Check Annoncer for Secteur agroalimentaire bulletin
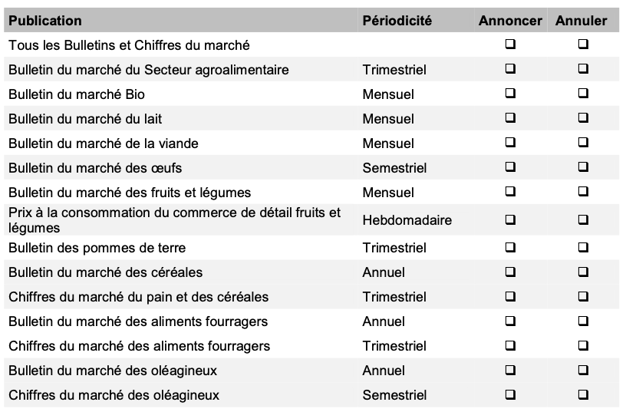626x412 pixels. point(510,70)
